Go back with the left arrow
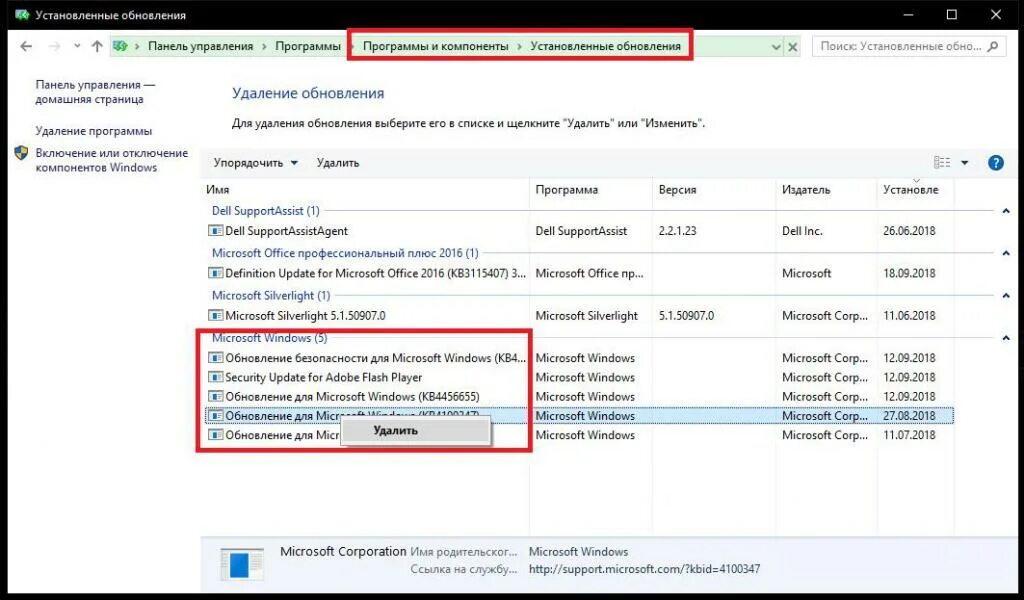 pos(26,46)
